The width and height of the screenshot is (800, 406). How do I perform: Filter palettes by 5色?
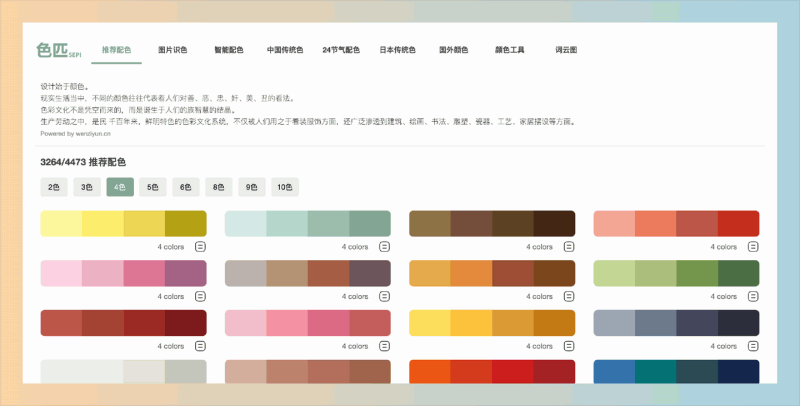tap(153, 187)
